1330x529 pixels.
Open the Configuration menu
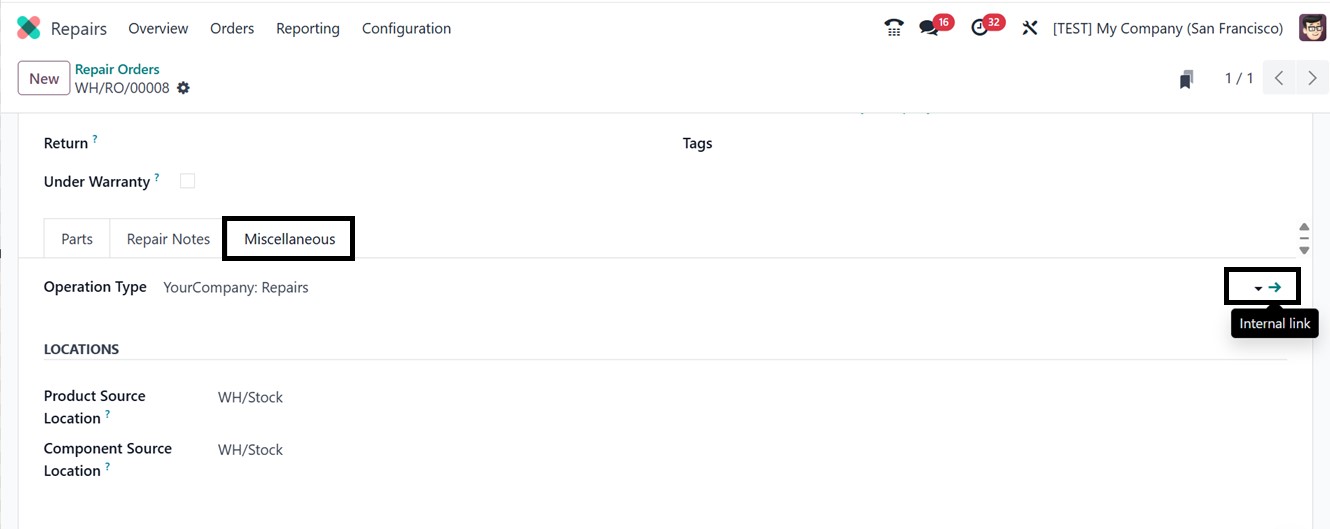coord(406,28)
